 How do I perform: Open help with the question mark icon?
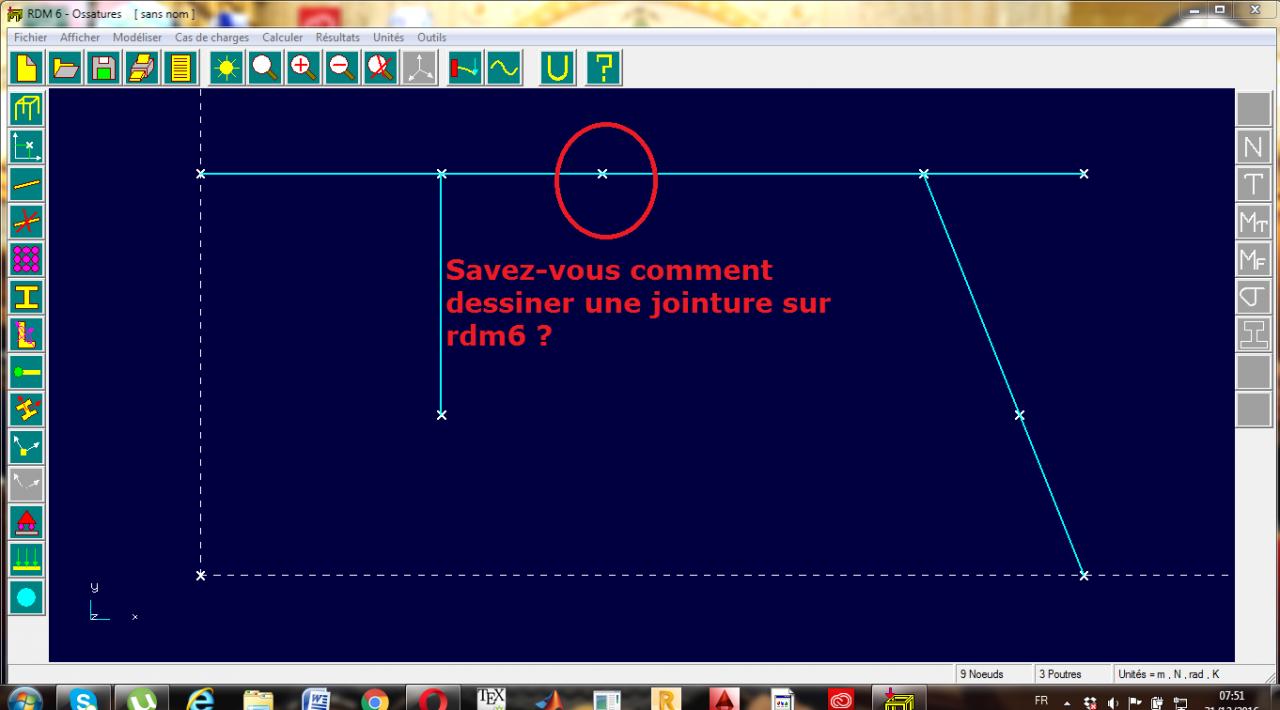click(x=604, y=68)
